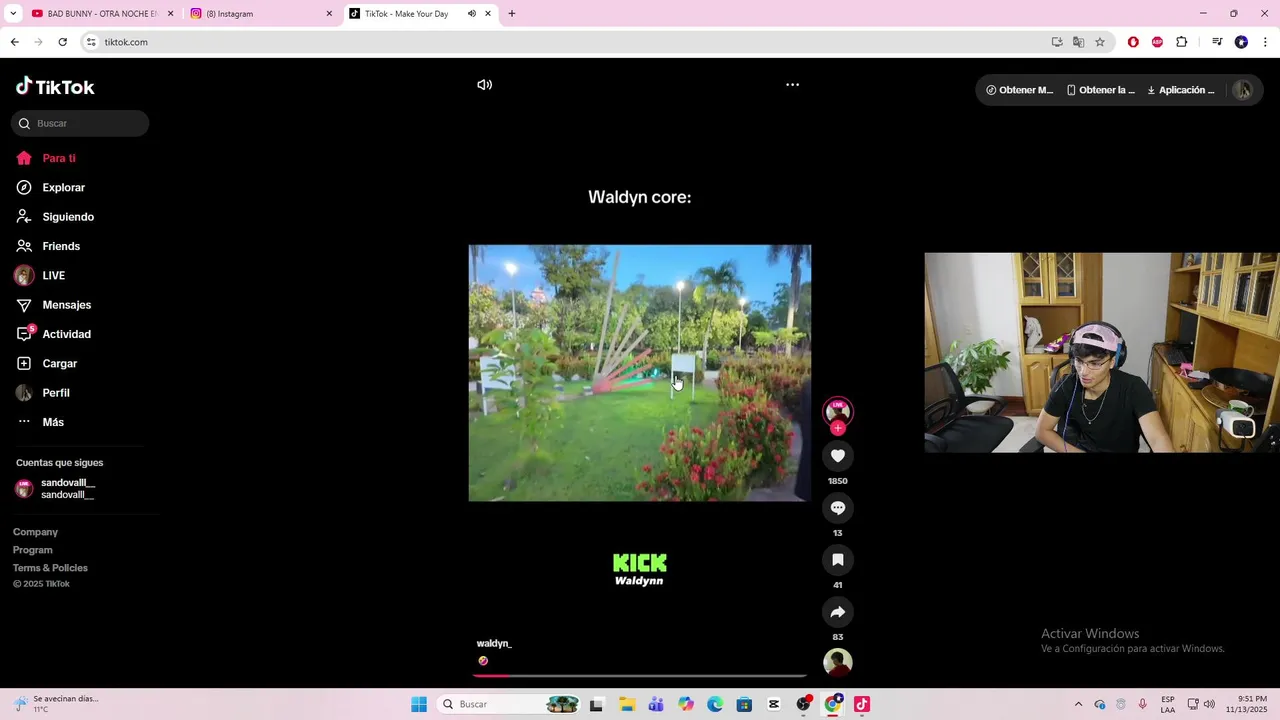Open the TikTok account avatar at top right

click(1243, 90)
